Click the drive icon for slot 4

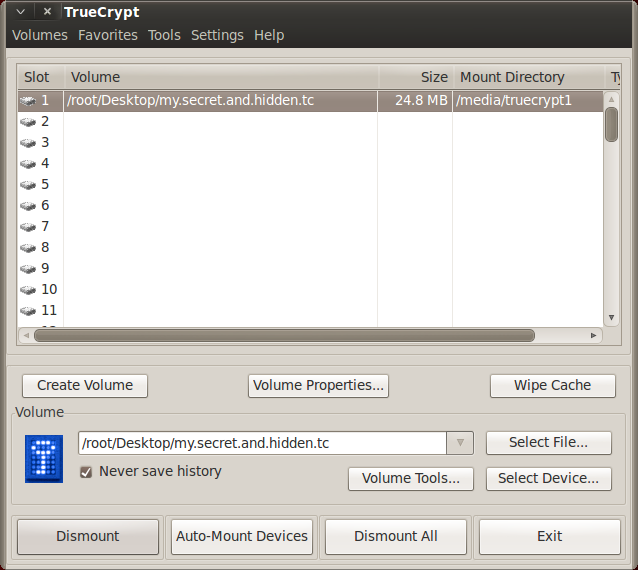click(x=28, y=164)
